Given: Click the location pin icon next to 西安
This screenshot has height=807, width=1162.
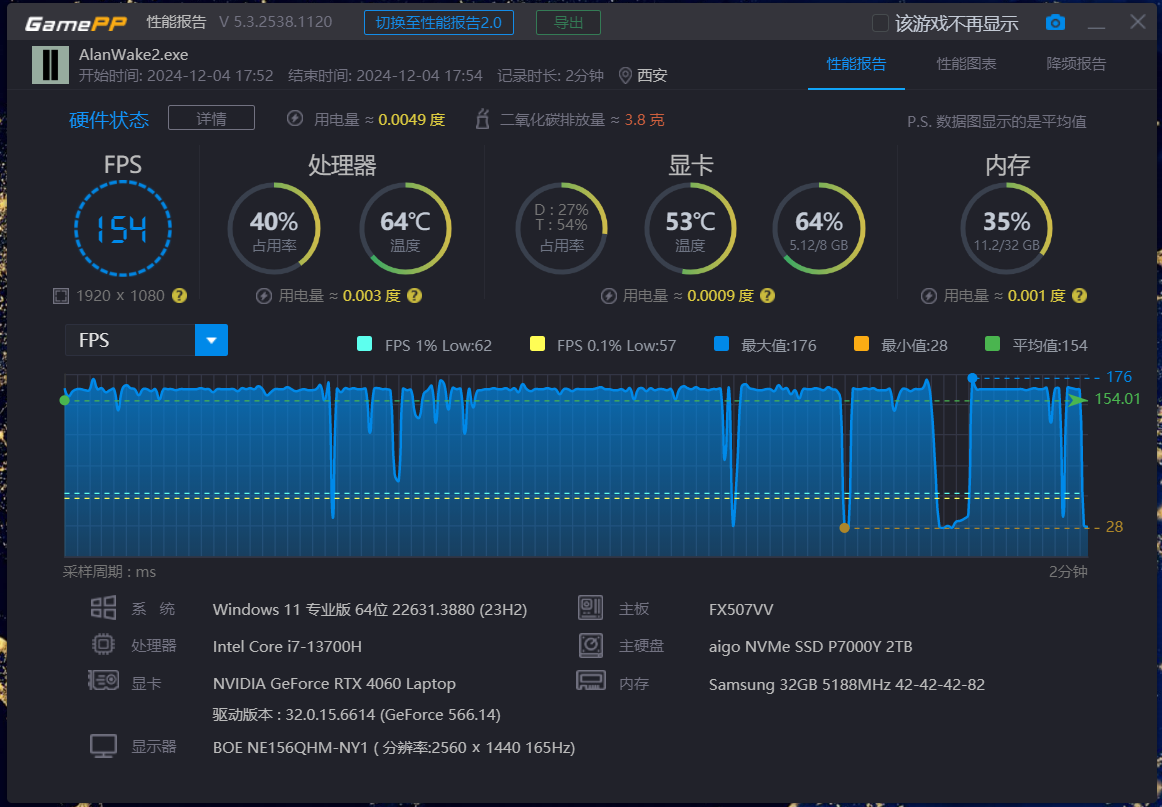Looking at the screenshot, I should tap(625, 76).
